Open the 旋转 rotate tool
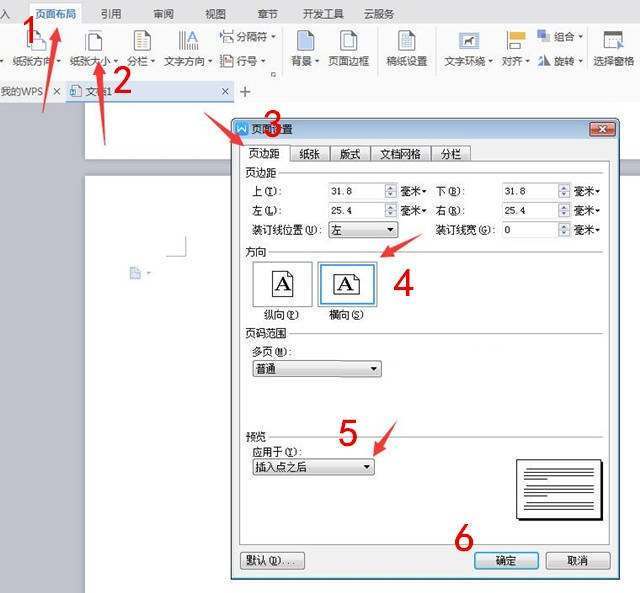The image size is (640, 593). point(560,61)
